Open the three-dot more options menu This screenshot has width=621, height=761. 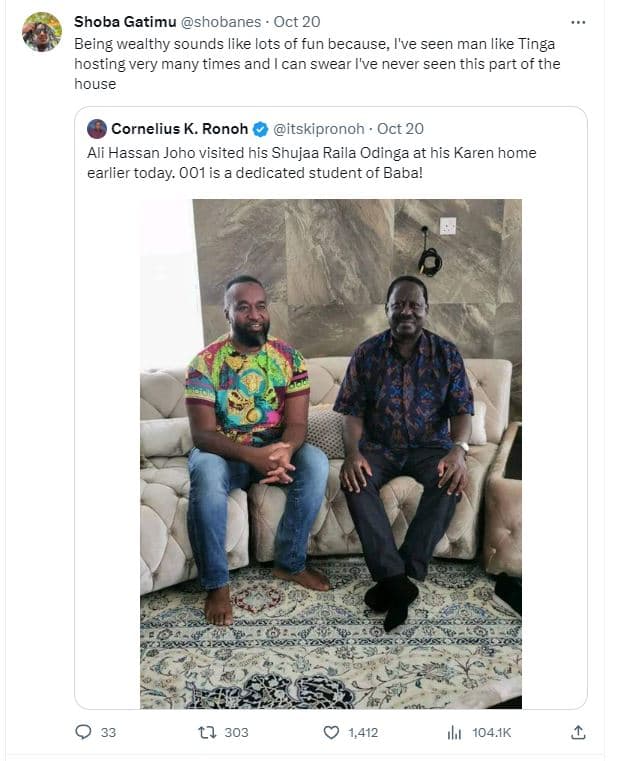(578, 22)
